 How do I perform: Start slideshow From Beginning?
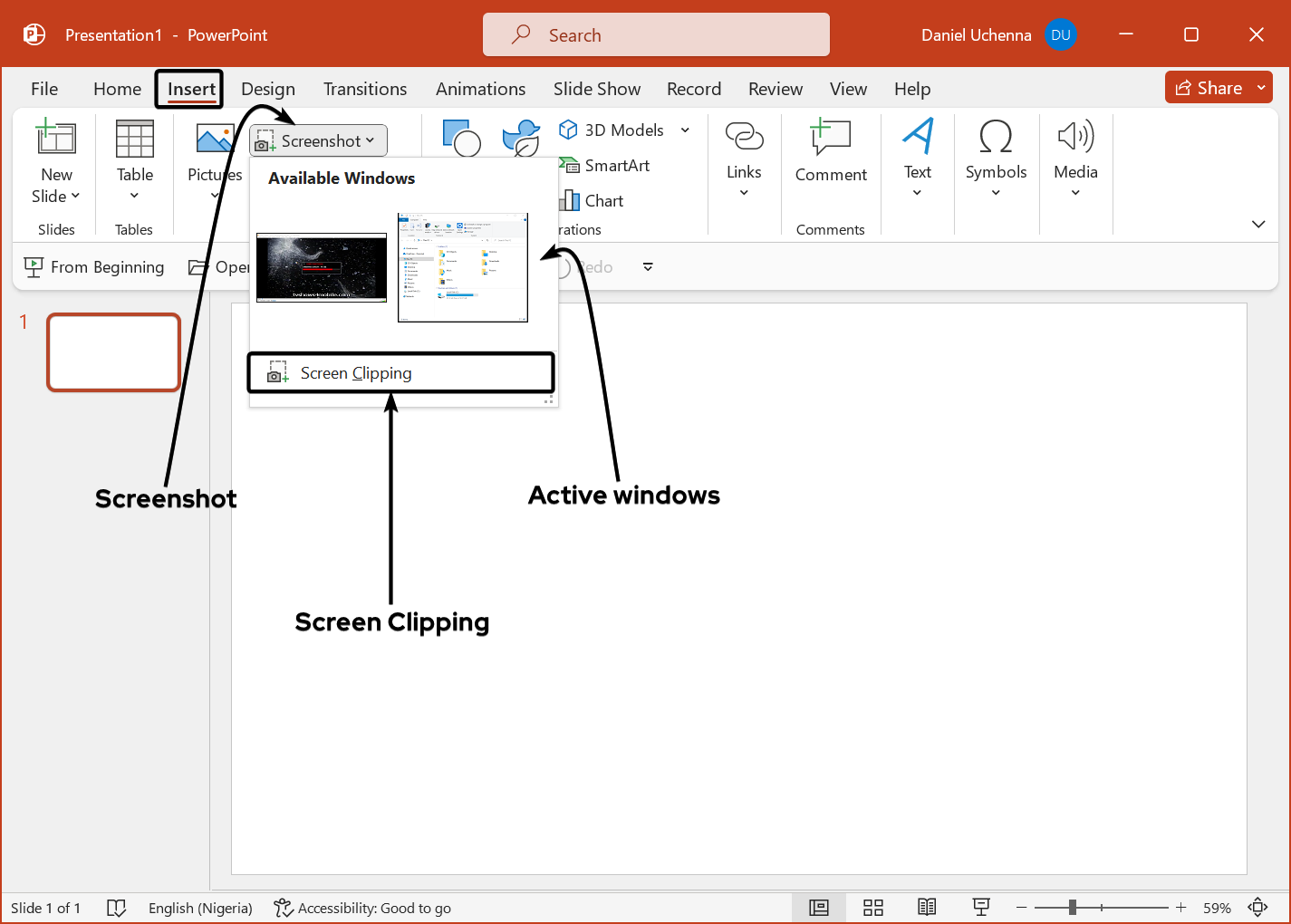click(x=94, y=267)
